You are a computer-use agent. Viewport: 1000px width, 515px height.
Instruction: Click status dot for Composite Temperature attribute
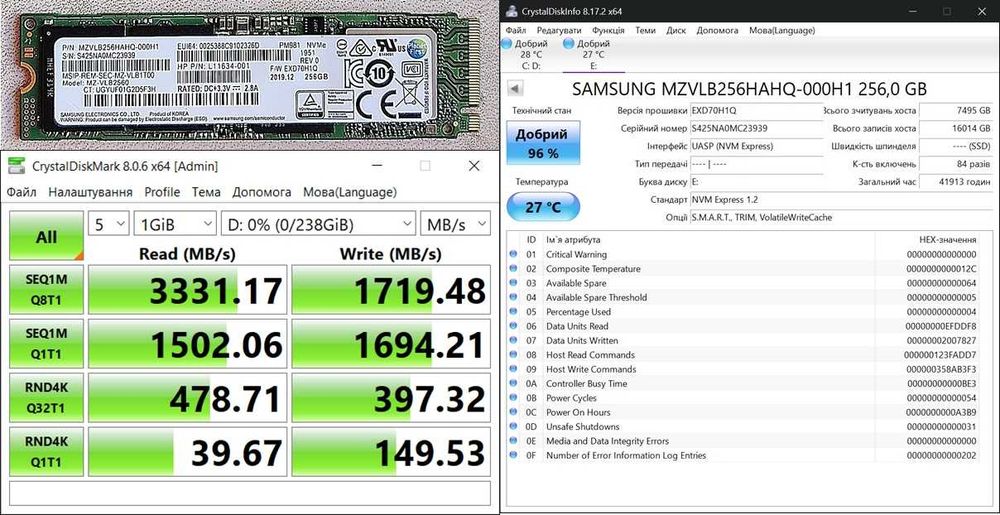[x=513, y=268]
